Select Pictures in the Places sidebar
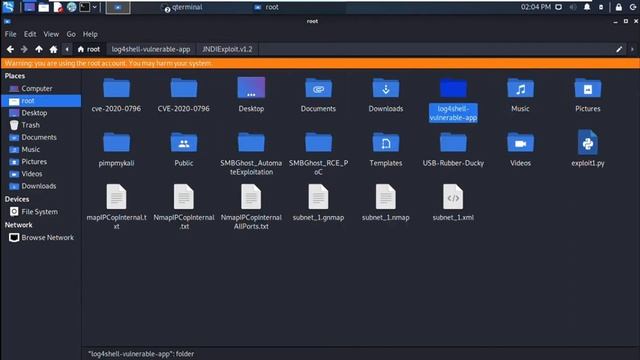Screen dimensions: 640x360 (41, 162)
